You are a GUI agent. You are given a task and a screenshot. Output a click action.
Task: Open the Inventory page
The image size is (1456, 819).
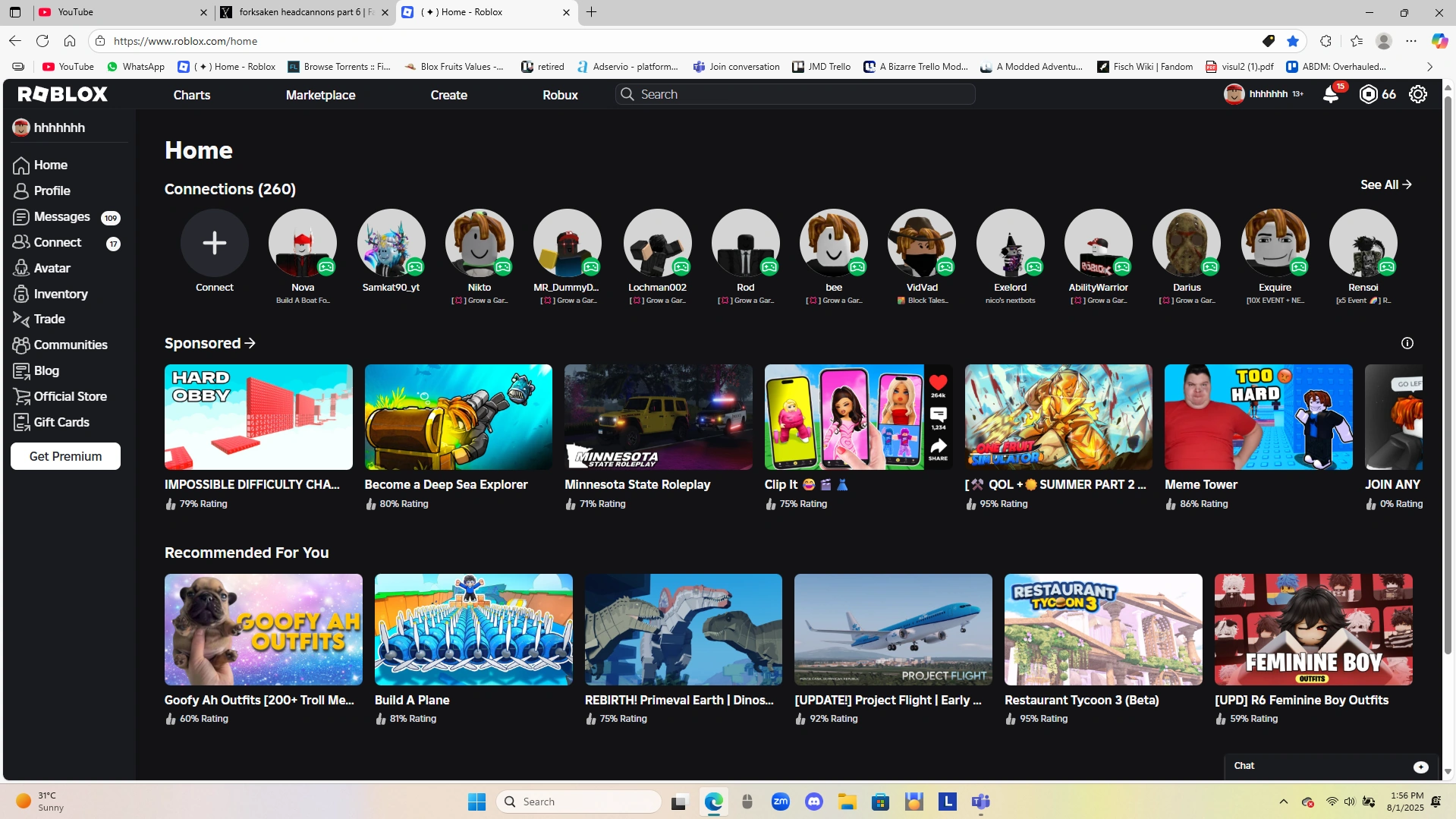(59, 294)
